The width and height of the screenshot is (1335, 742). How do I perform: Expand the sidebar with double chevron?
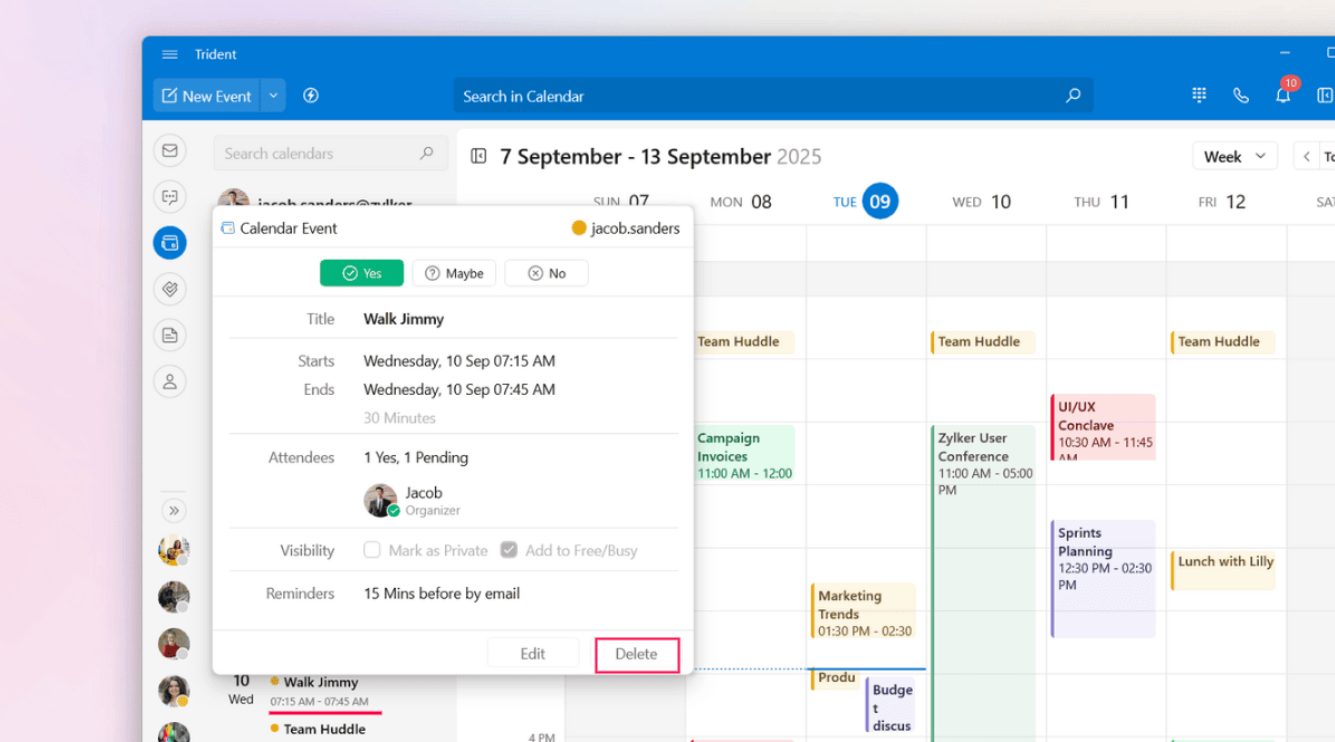point(174,511)
